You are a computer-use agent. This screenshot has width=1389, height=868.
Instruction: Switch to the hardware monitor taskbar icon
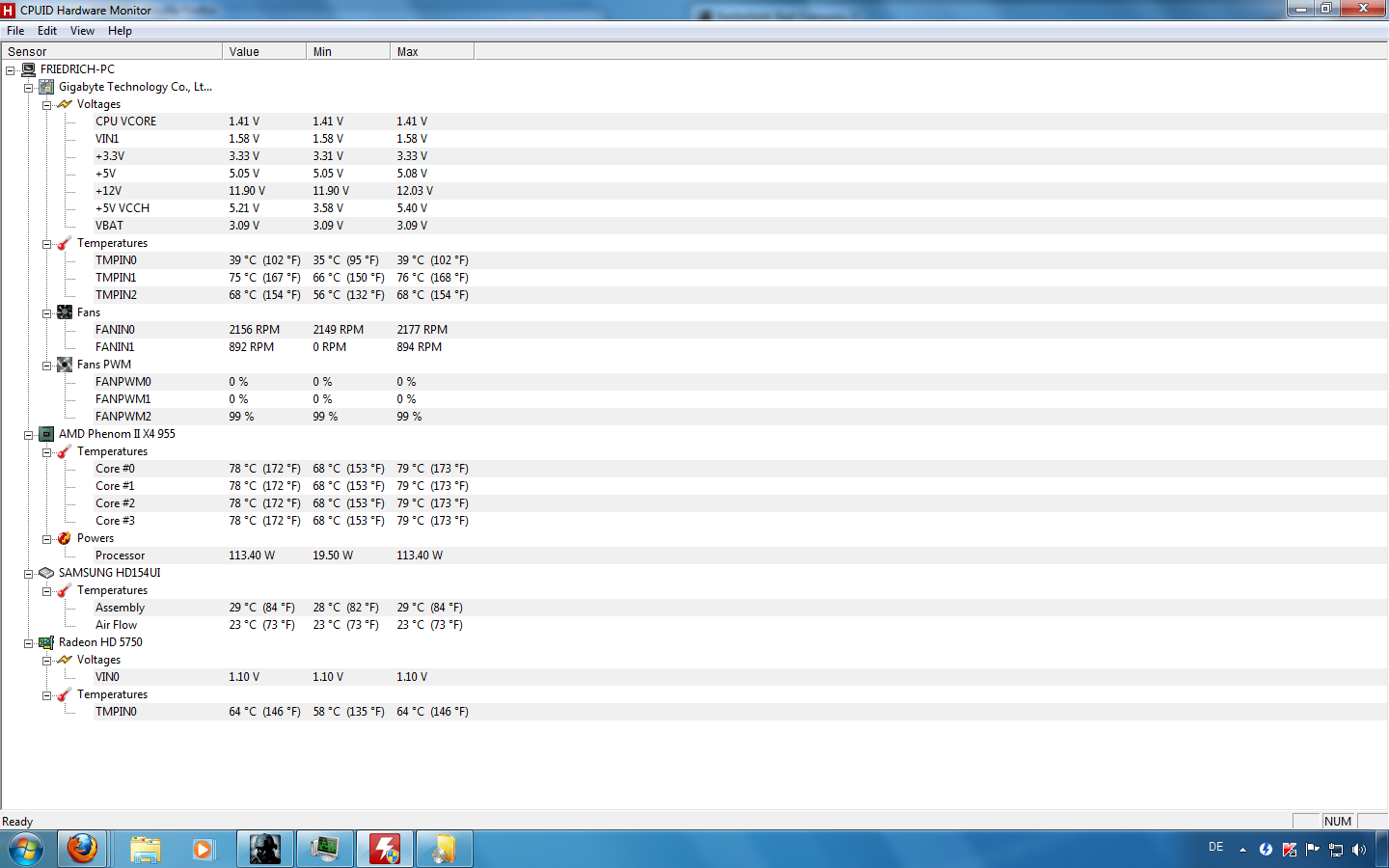point(325,850)
